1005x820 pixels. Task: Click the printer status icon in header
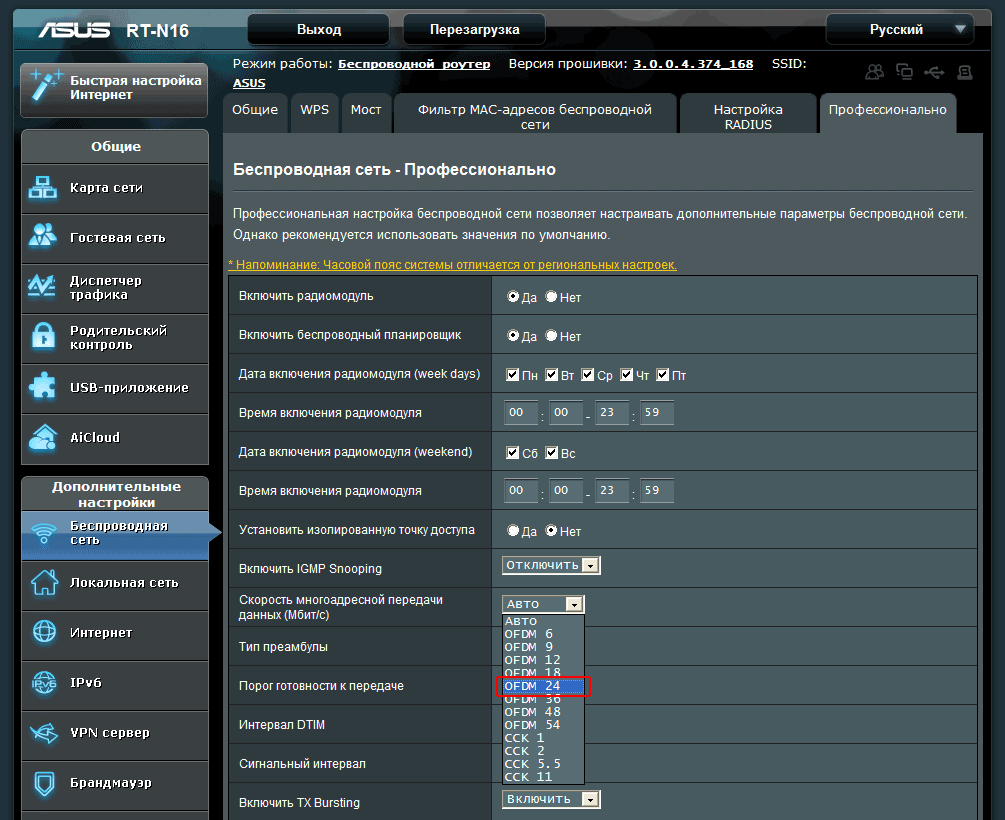(965, 72)
